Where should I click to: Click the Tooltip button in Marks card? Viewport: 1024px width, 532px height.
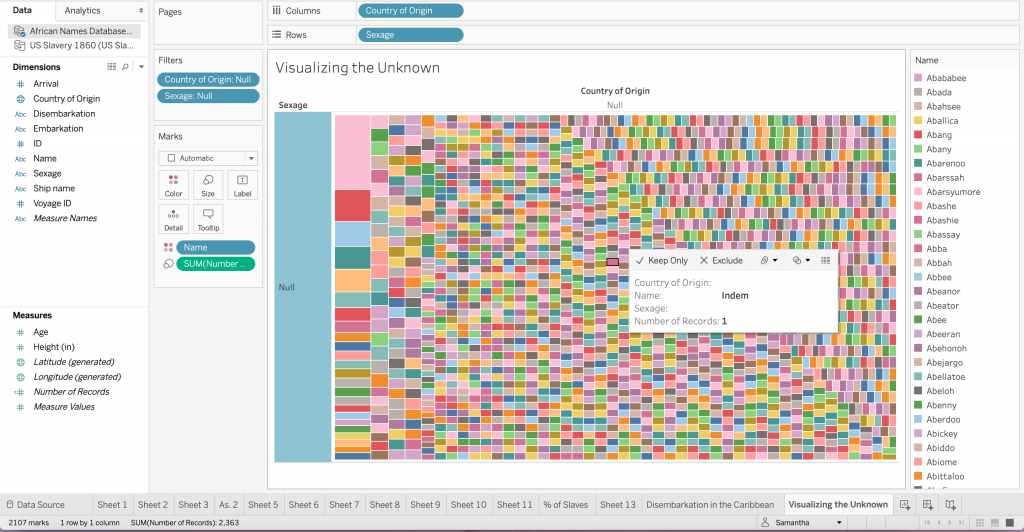coord(207,219)
